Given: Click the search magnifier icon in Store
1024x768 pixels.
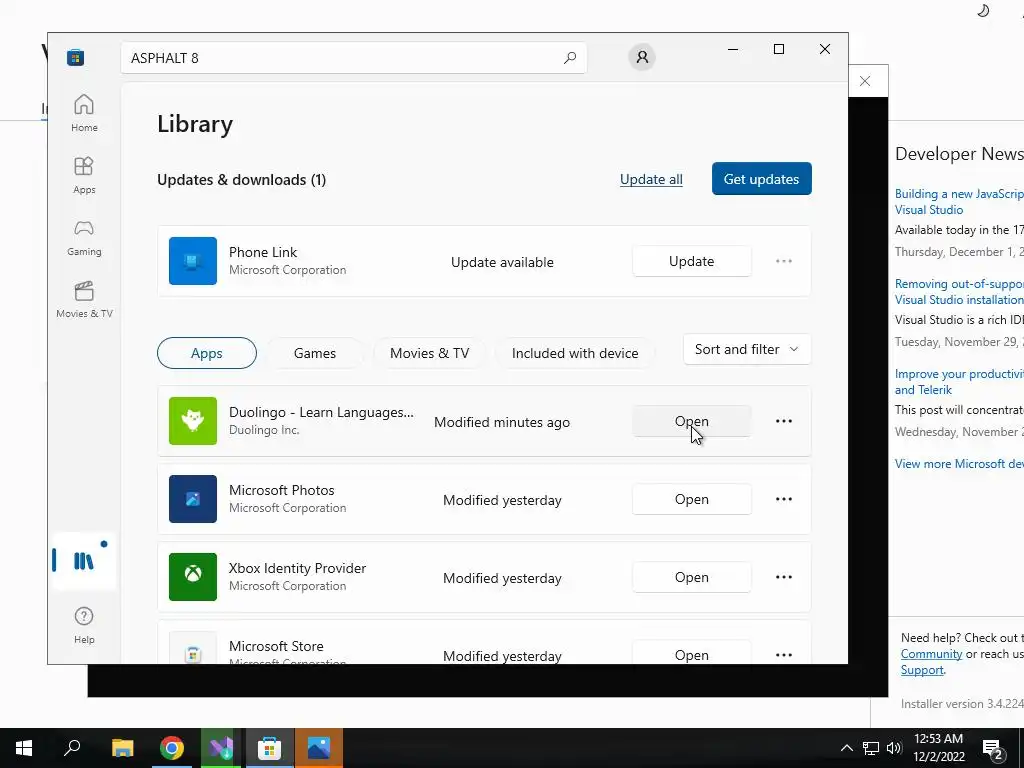Looking at the screenshot, I should click(569, 58).
